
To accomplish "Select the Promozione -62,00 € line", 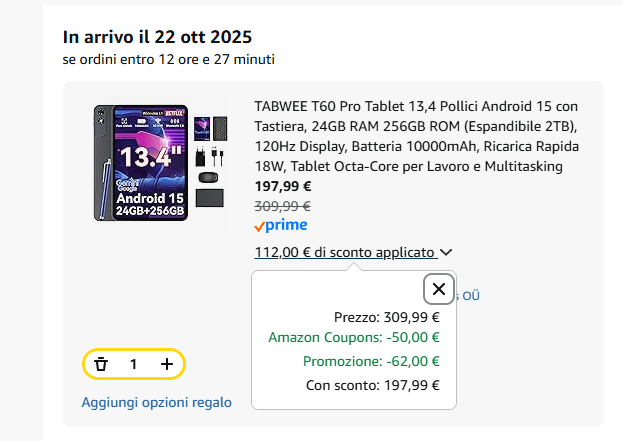I will (x=371, y=361).
